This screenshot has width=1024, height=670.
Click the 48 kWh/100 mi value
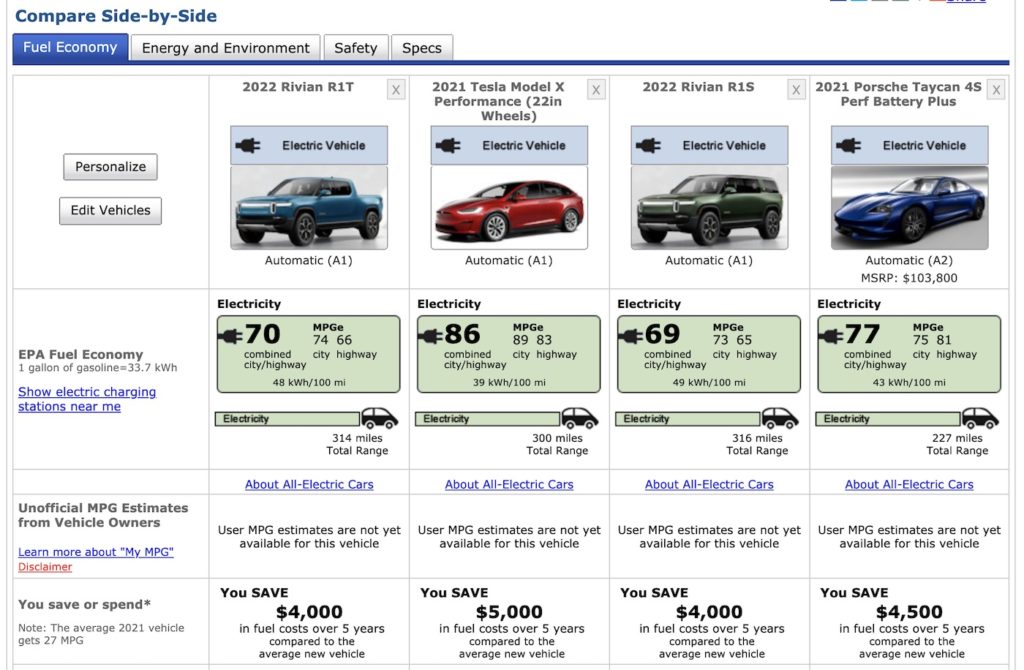[x=309, y=383]
